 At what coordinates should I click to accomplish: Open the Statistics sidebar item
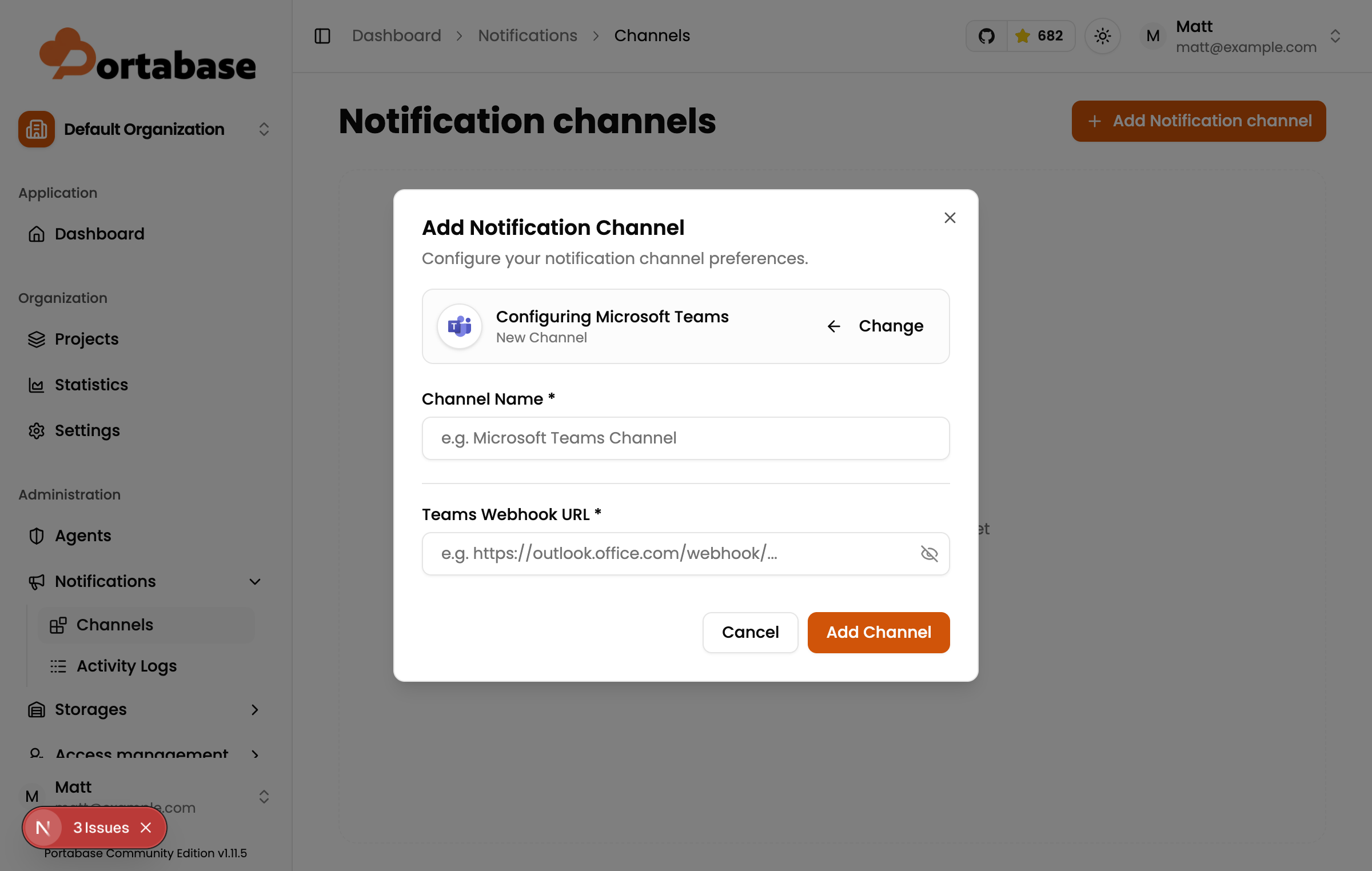point(91,385)
